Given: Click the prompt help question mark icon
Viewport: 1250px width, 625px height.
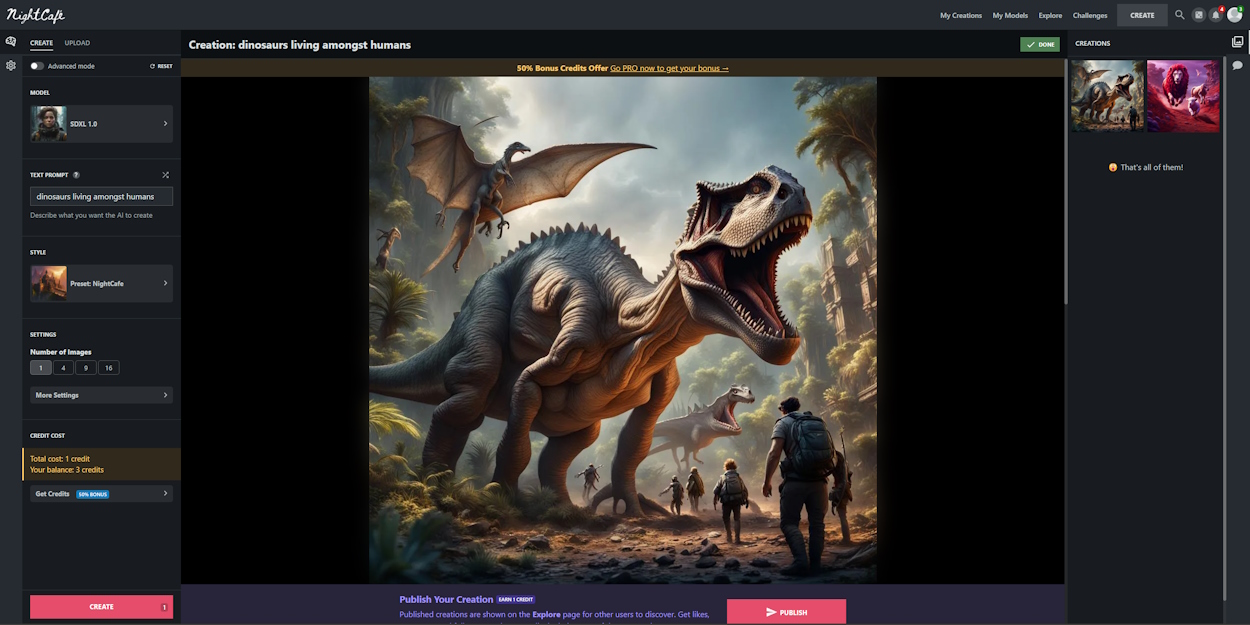Looking at the screenshot, I should [x=76, y=174].
